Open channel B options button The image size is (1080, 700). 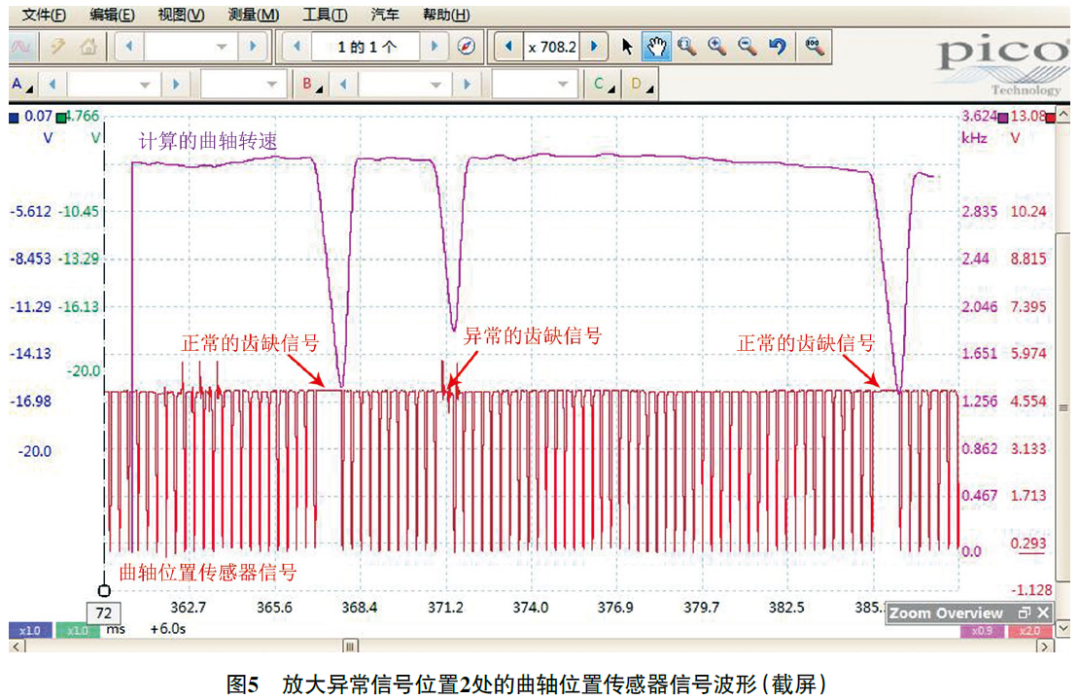[312, 85]
